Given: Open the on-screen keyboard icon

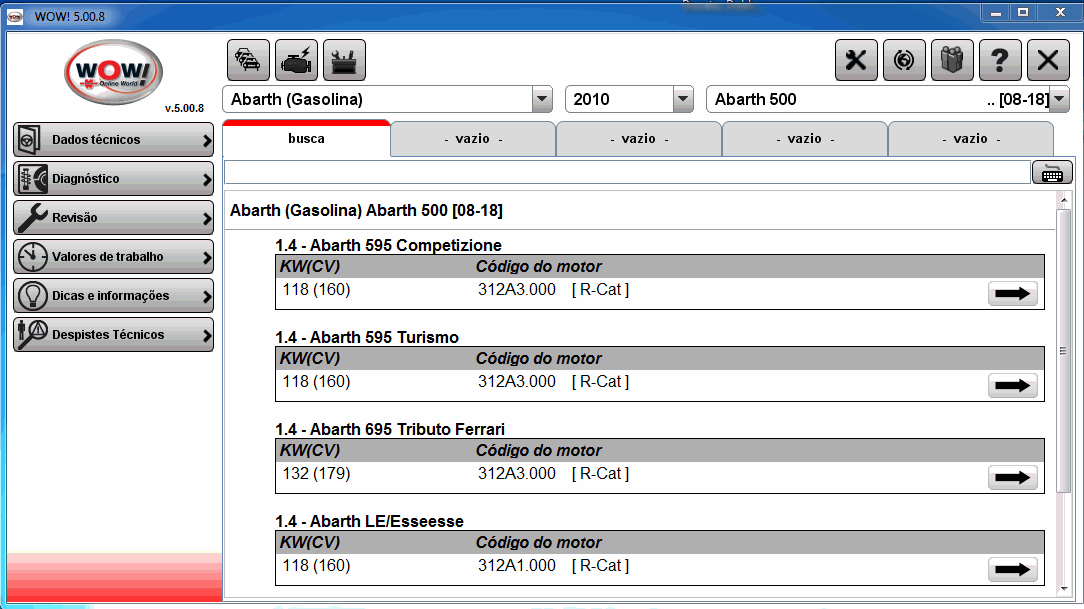Looking at the screenshot, I should pos(1052,173).
